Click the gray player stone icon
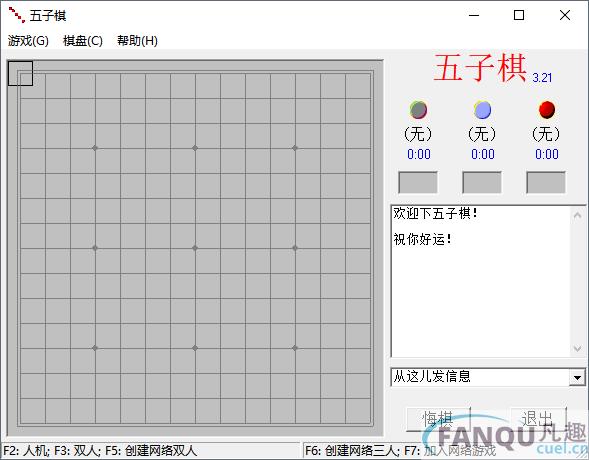The width and height of the screenshot is (589, 460). pyautogui.click(x=418, y=110)
